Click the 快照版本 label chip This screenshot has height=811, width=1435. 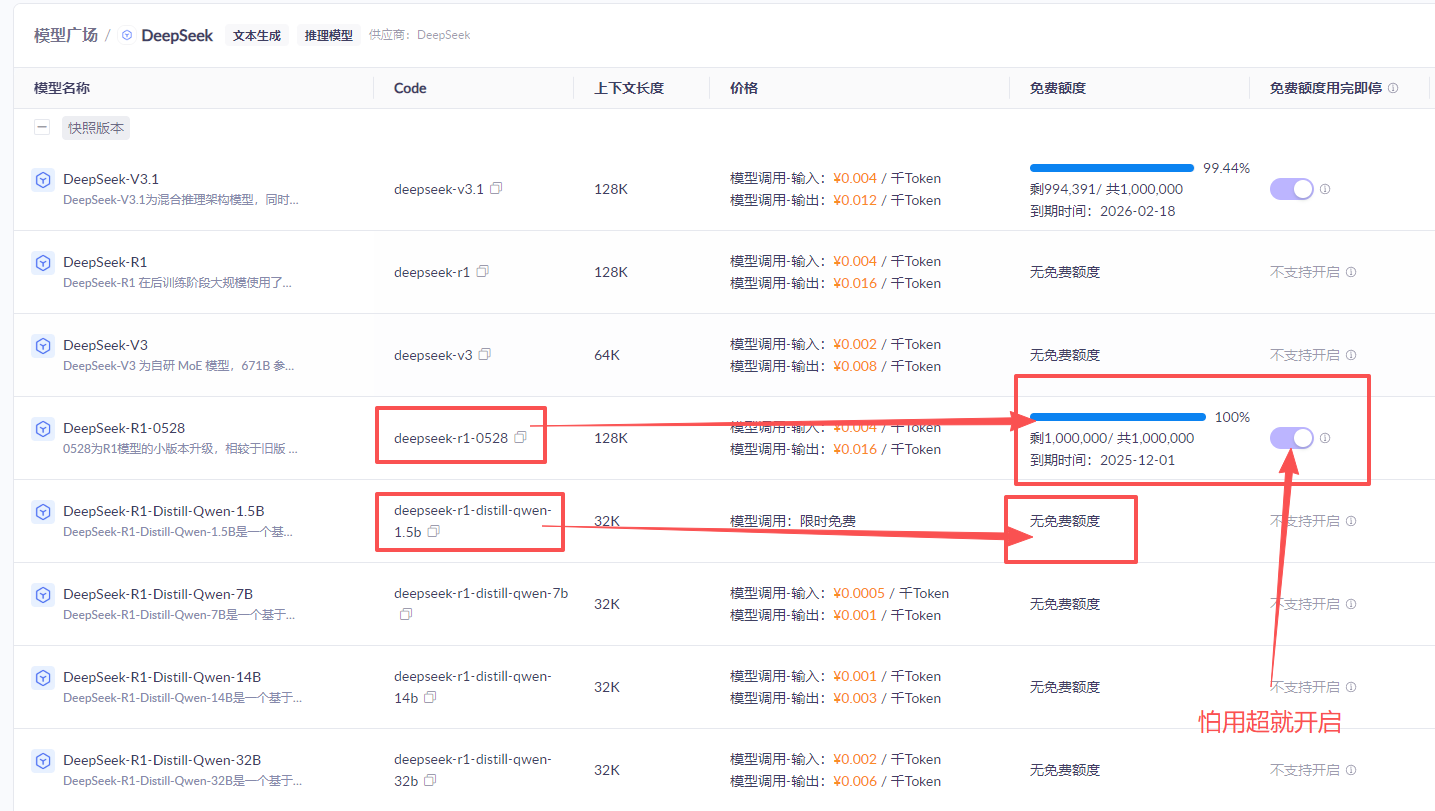(x=95, y=127)
